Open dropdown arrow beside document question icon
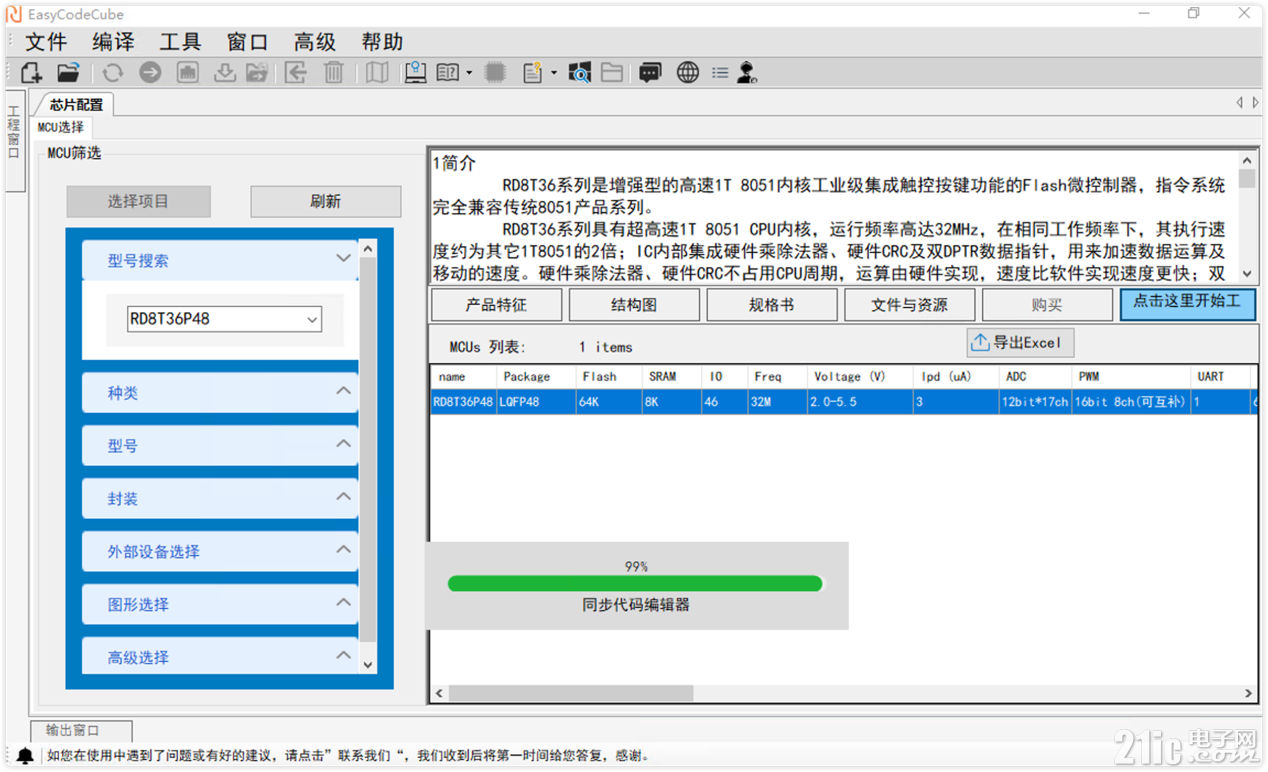Image resolution: width=1268 pixels, height=772 pixels. [x=553, y=73]
